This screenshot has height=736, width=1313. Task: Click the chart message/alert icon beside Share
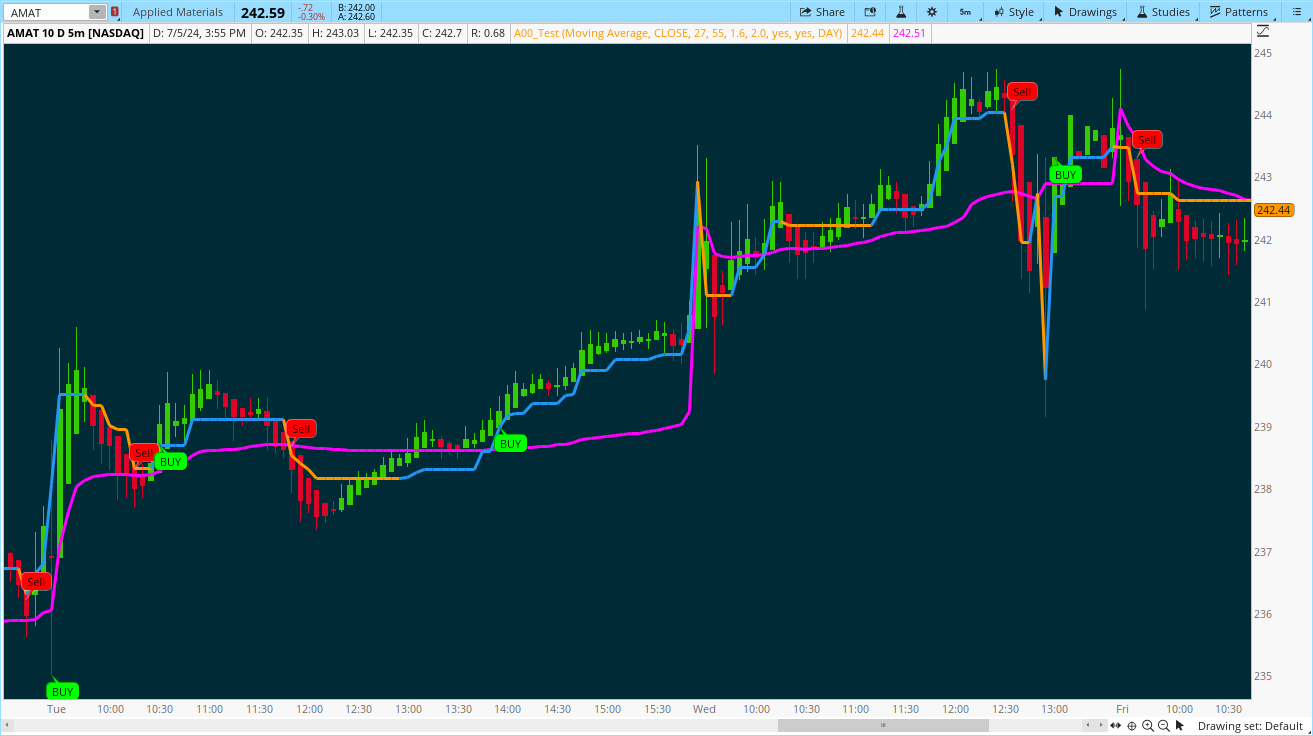[870, 12]
